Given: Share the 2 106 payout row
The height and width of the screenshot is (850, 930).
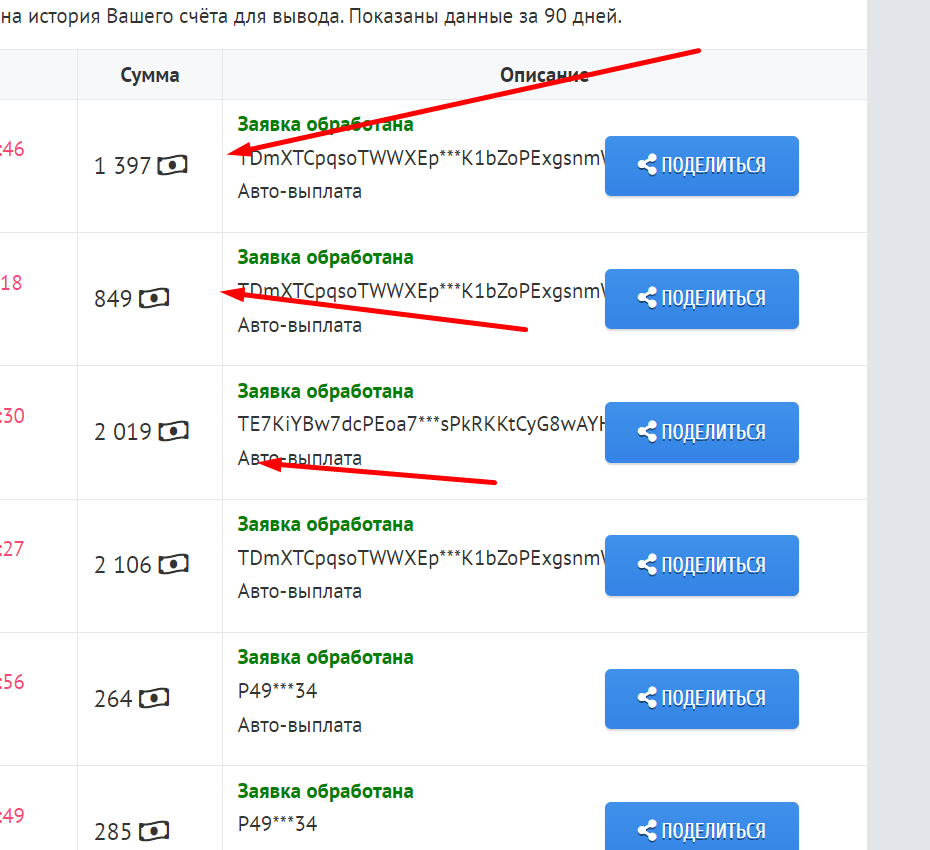Looking at the screenshot, I should tap(702, 565).
